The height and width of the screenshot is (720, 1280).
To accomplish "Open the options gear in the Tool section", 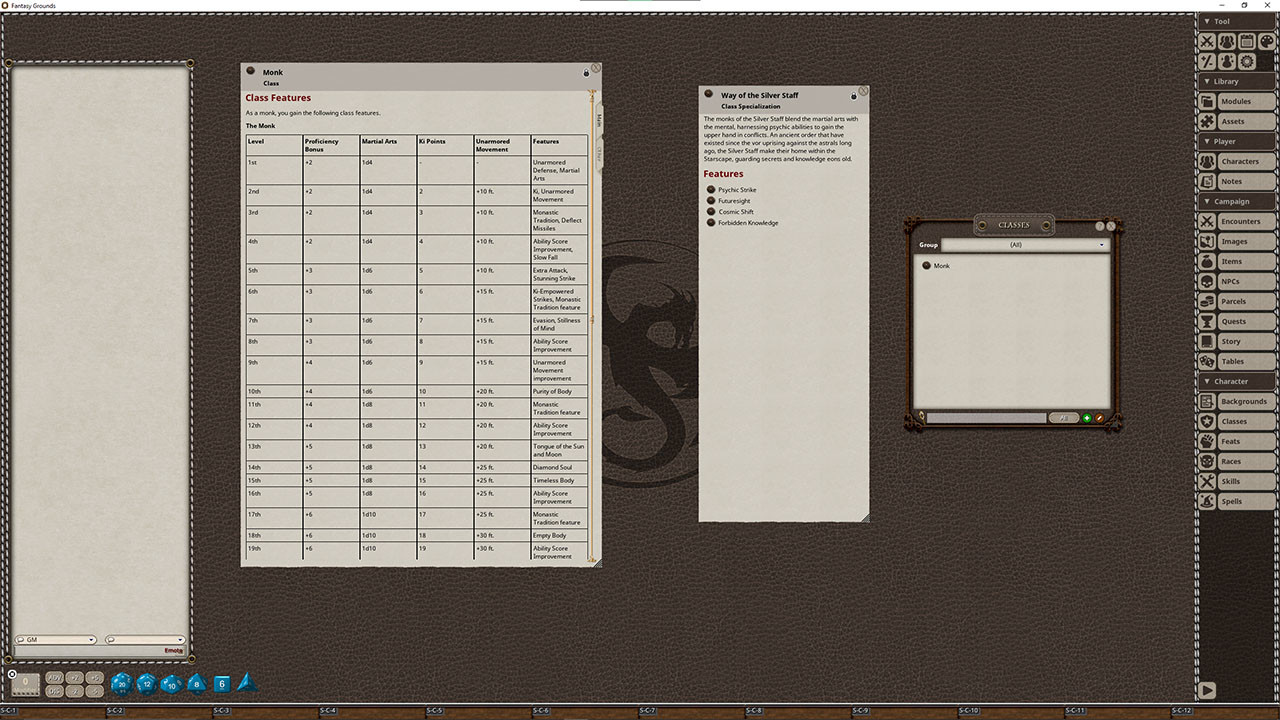I will coord(1246,61).
